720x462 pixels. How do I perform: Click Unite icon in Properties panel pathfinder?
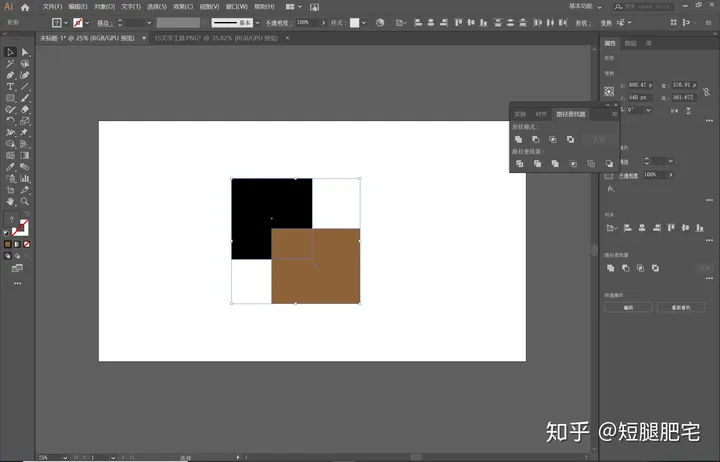point(610,268)
